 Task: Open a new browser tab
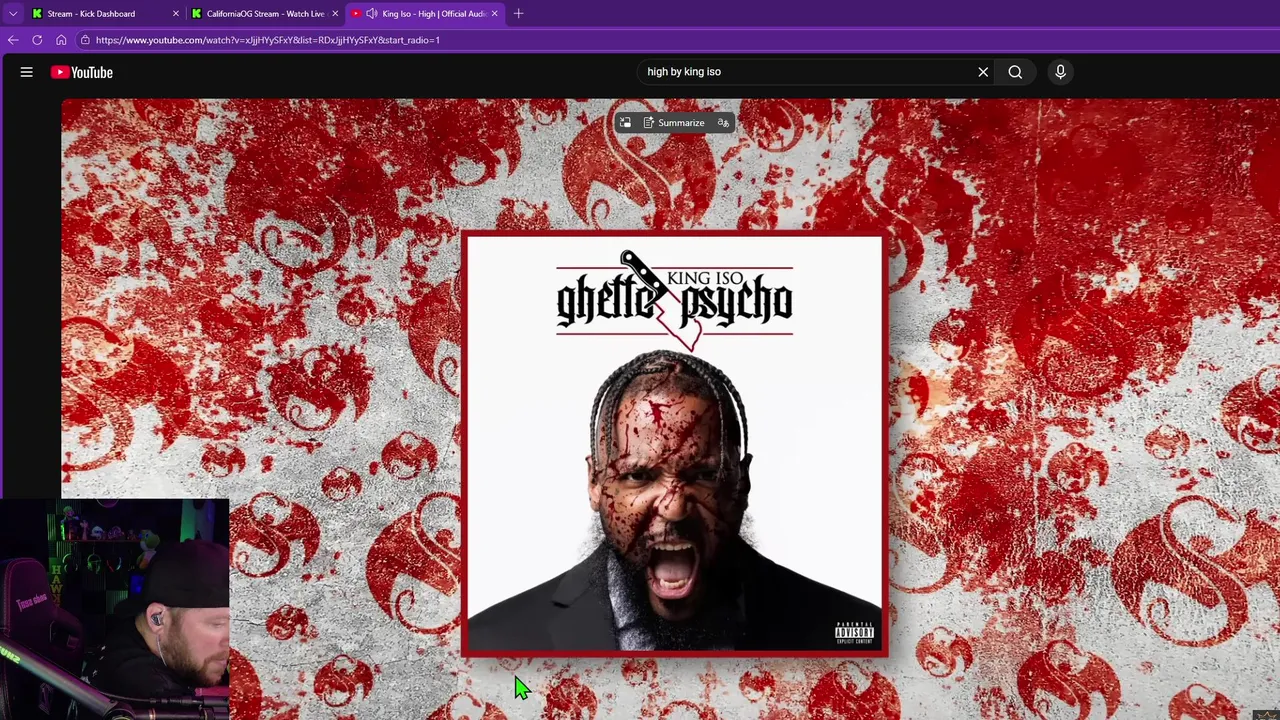[518, 14]
